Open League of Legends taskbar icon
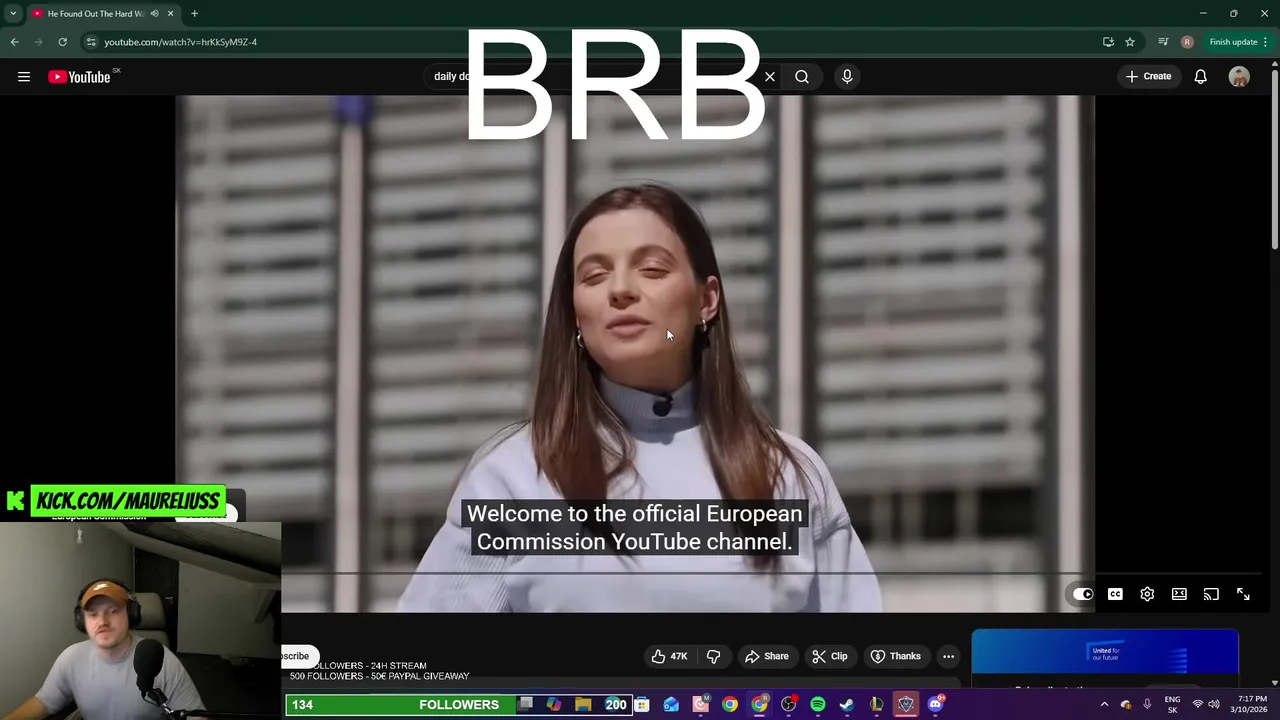 pyautogui.click(x=876, y=705)
